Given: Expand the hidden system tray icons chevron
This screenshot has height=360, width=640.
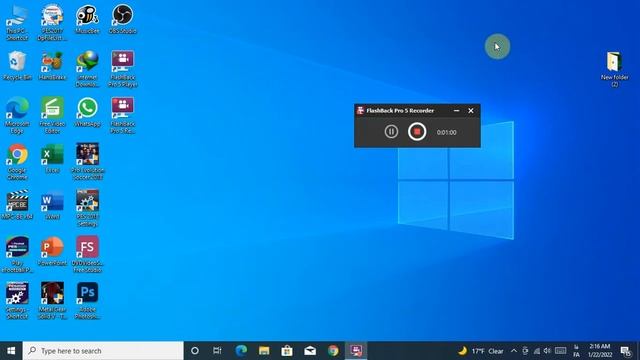Looking at the screenshot, I should pos(514,351).
